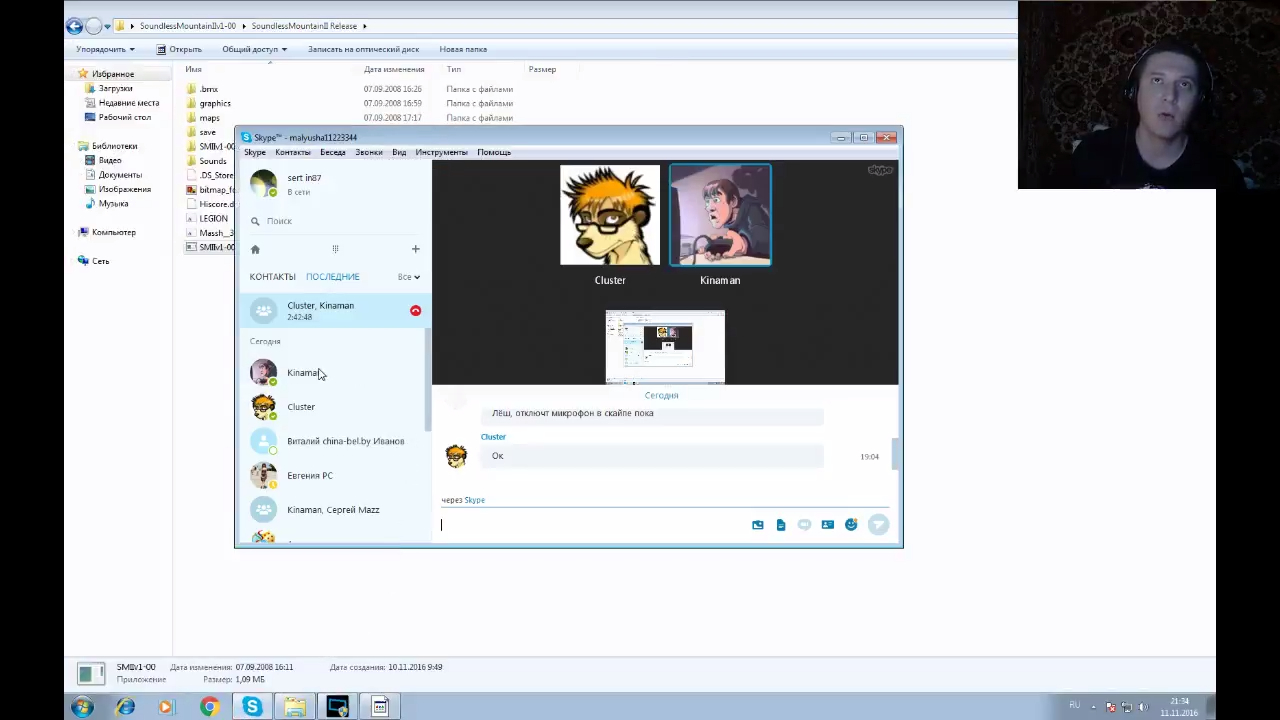
Task: Open Internet Explorer from the taskbar
Action: coord(125,707)
